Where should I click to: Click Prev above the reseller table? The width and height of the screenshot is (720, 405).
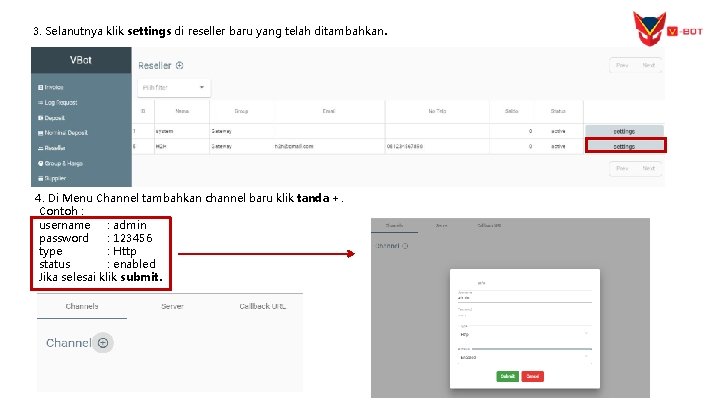(622, 65)
